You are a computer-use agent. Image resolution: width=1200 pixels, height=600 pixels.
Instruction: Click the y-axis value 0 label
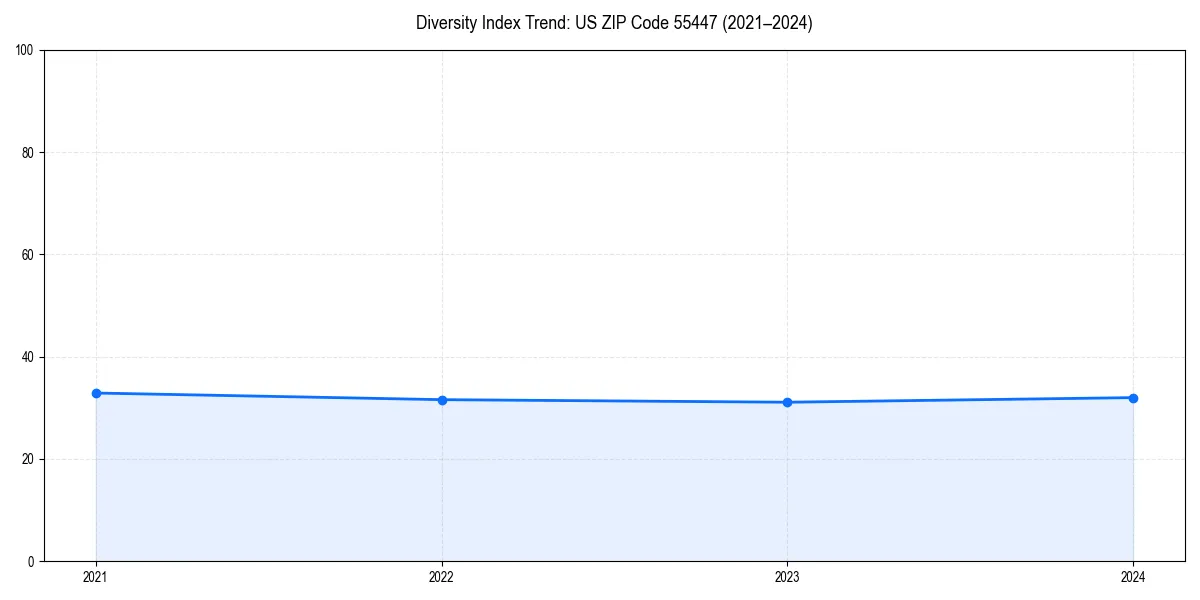click(x=31, y=559)
